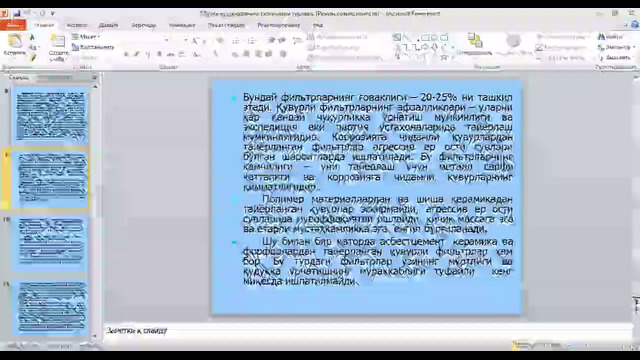The width and height of the screenshot is (640, 360).
Task: Select the Слайды tab in thumbnail pane
Action: pos(19,77)
